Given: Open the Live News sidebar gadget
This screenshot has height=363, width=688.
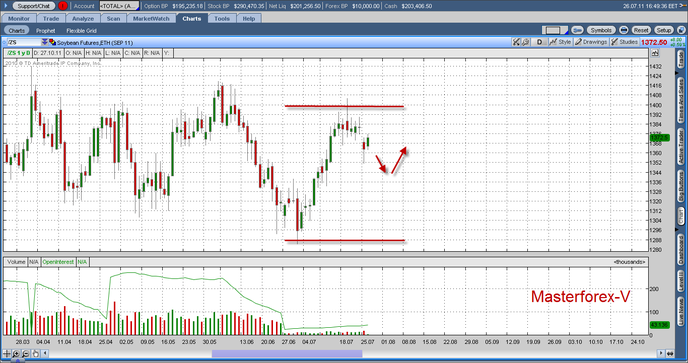Looking at the screenshot, I should [x=681, y=312].
